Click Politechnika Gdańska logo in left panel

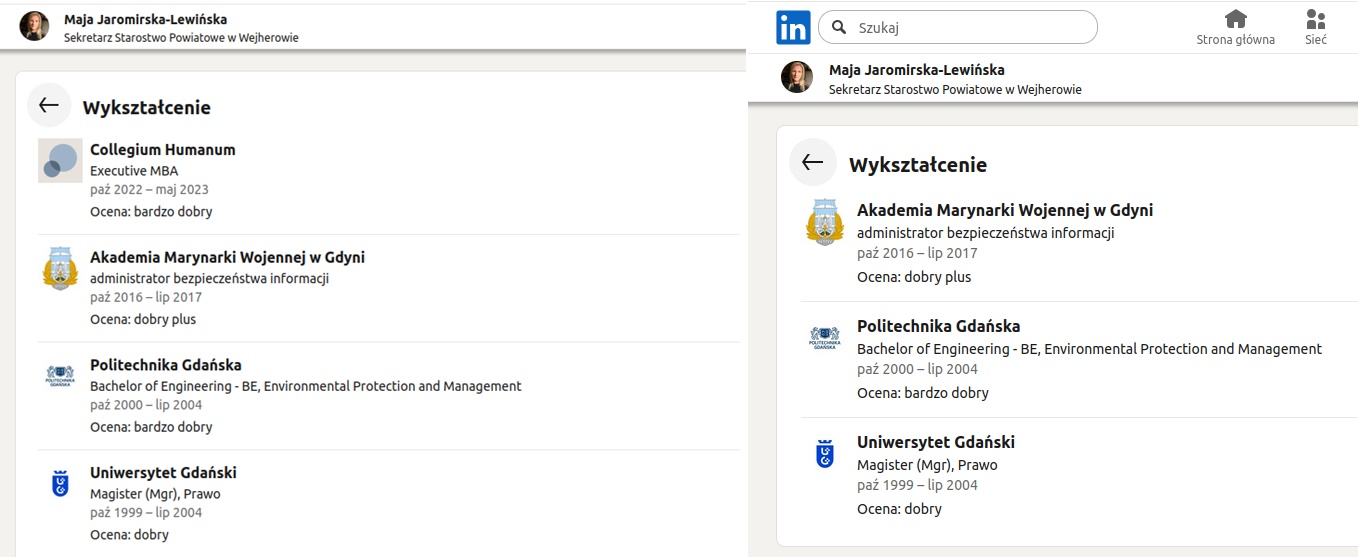coord(60,376)
